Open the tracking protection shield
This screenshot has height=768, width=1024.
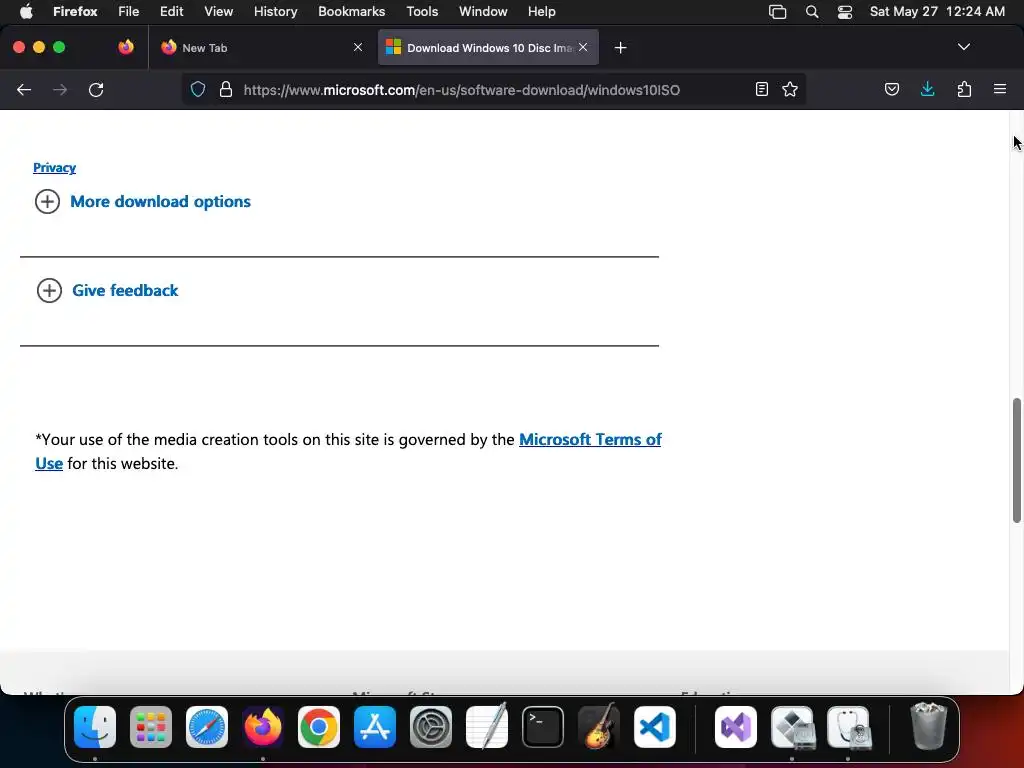(x=198, y=89)
